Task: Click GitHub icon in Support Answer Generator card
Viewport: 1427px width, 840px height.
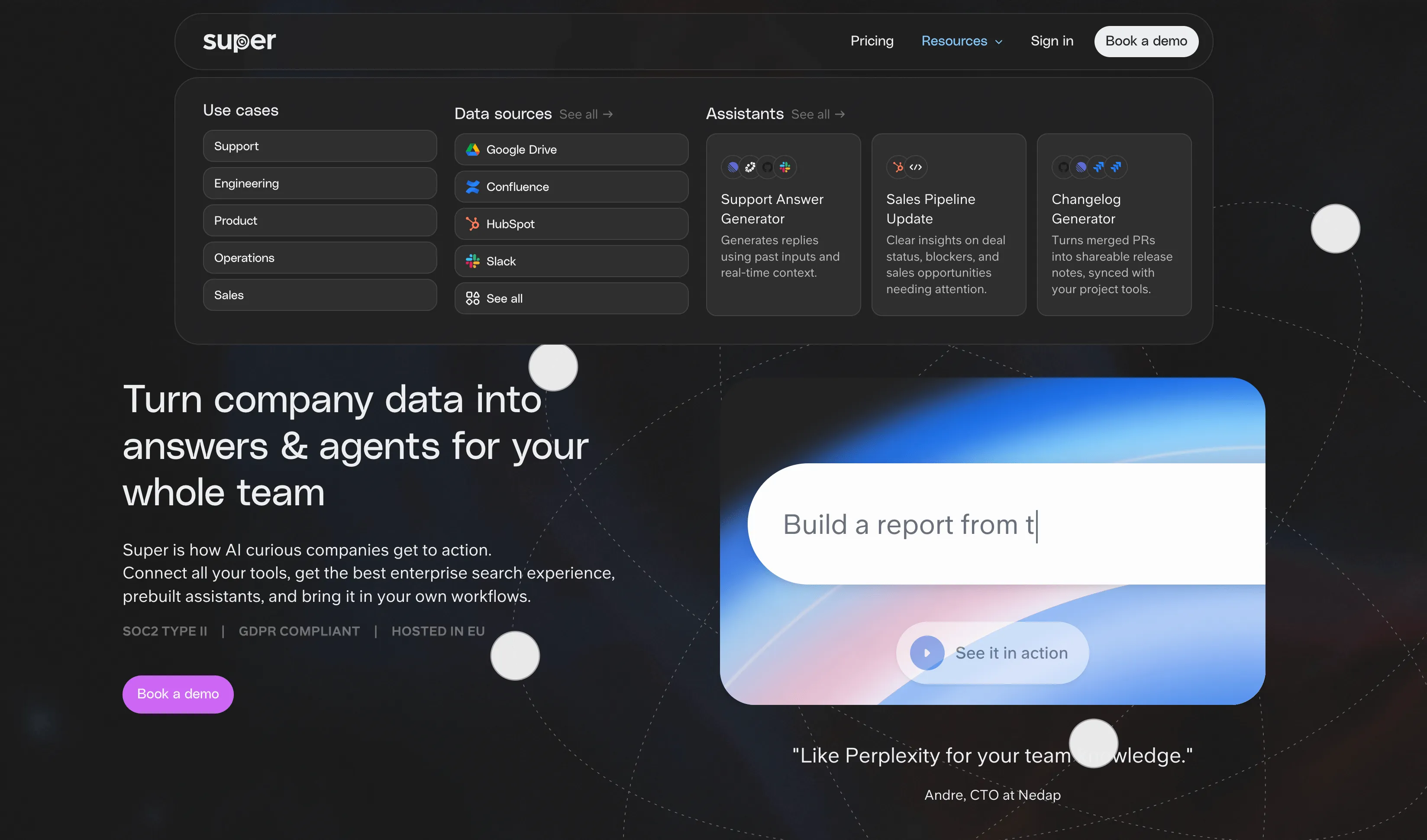Action: (767, 167)
